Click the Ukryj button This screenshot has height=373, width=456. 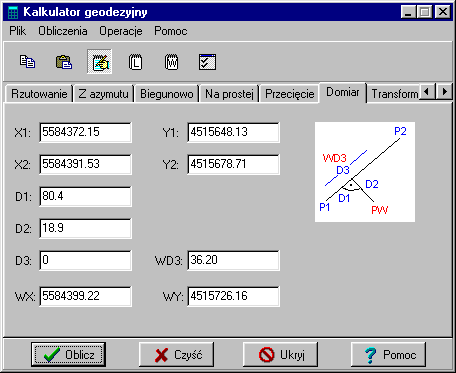(280, 355)
